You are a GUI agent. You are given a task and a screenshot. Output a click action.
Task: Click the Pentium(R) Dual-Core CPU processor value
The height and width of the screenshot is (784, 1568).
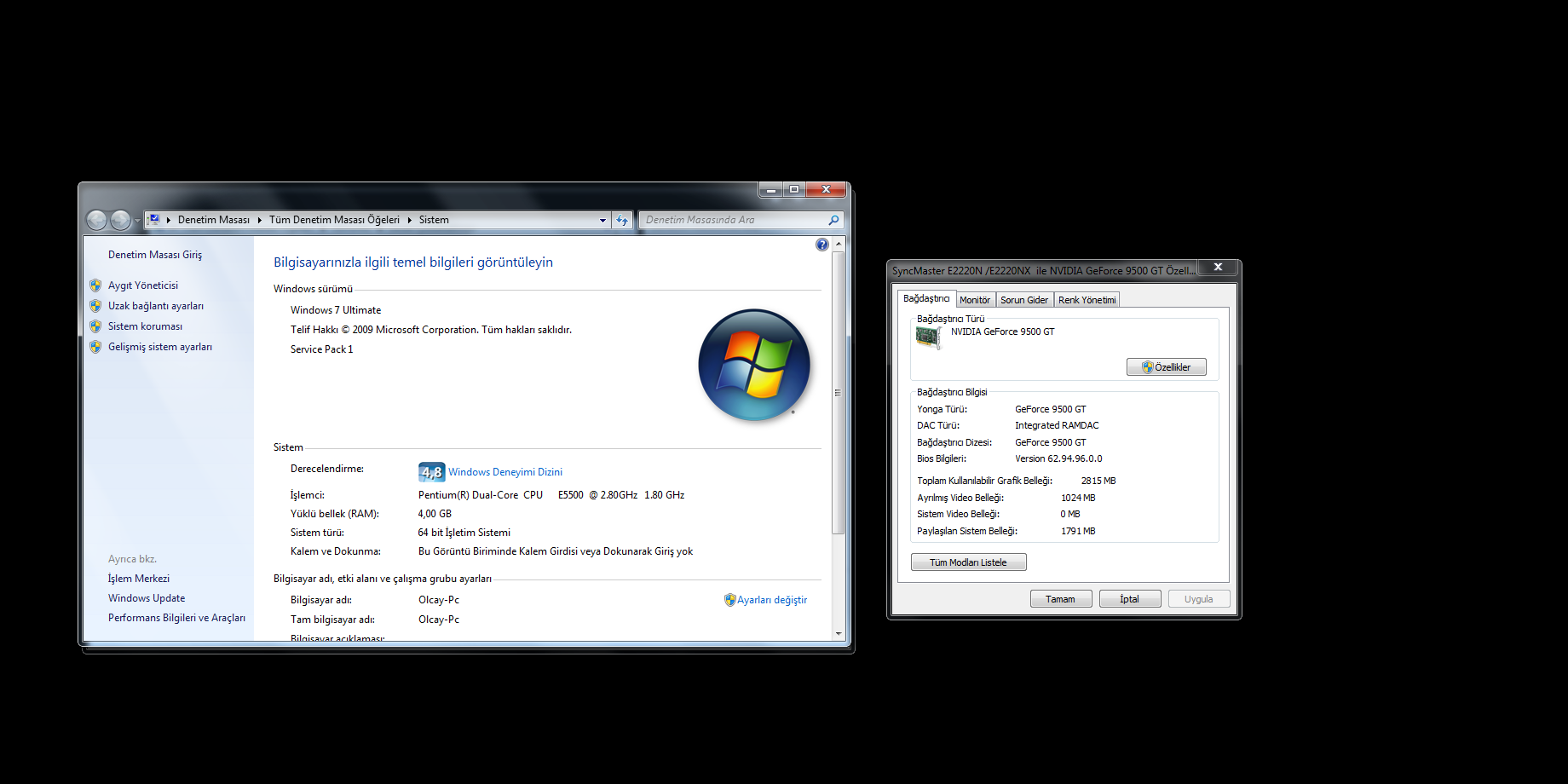[551, 495]
